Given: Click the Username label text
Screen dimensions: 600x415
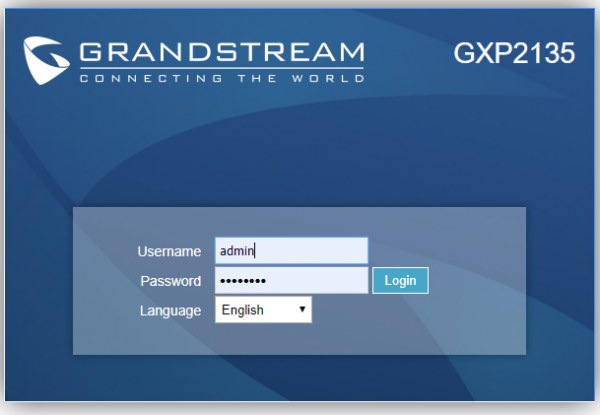Looking at the screenshot, I should (x=169, y=251).
